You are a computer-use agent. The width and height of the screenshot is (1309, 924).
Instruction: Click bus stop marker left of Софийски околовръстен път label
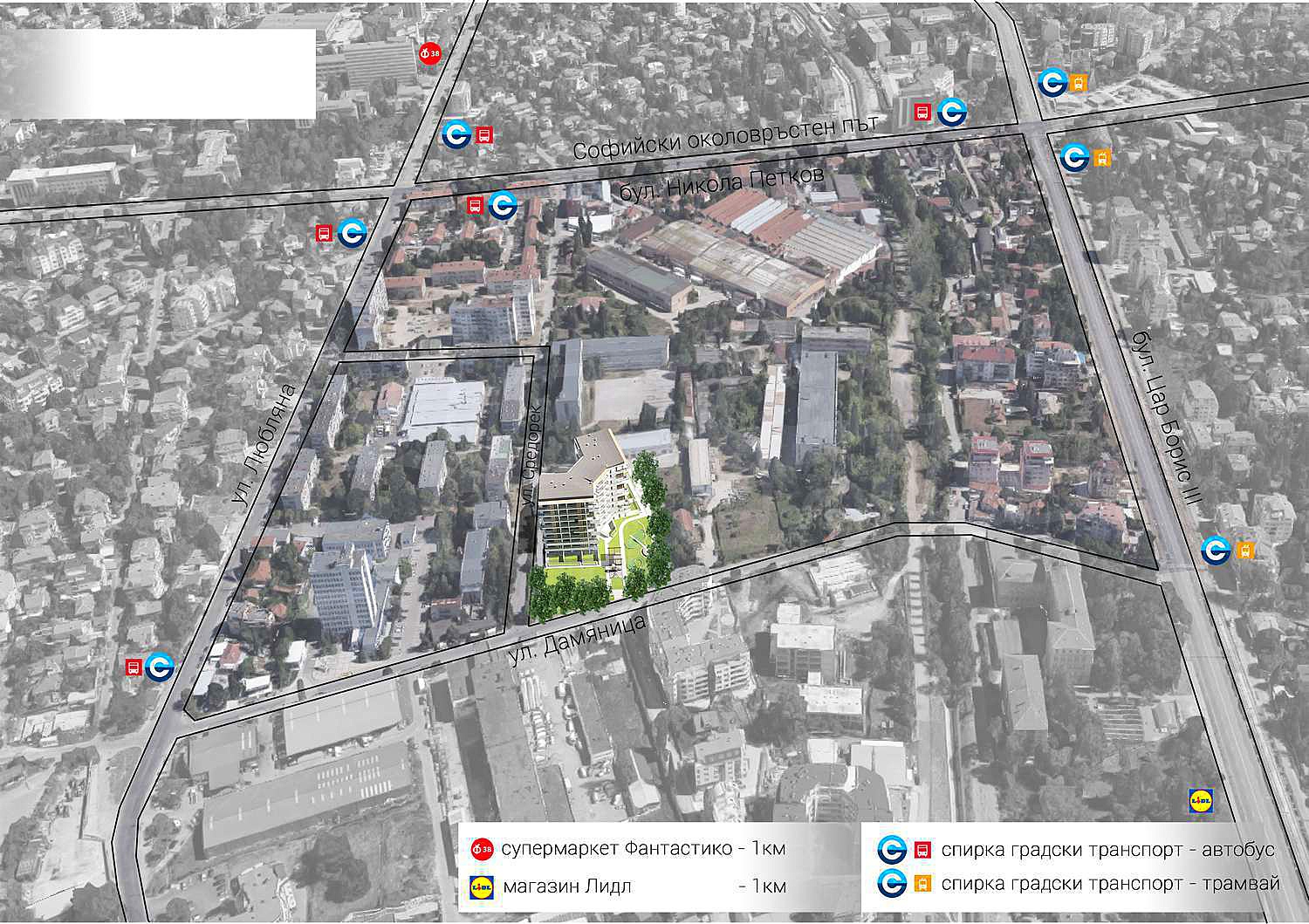click(468, 134)
